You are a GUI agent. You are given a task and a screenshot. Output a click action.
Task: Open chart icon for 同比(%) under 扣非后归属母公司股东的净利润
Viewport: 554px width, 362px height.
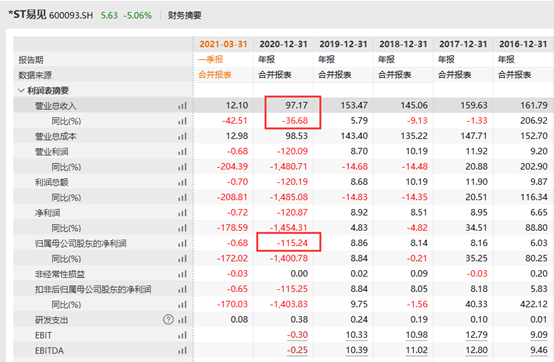pos(182,305)
